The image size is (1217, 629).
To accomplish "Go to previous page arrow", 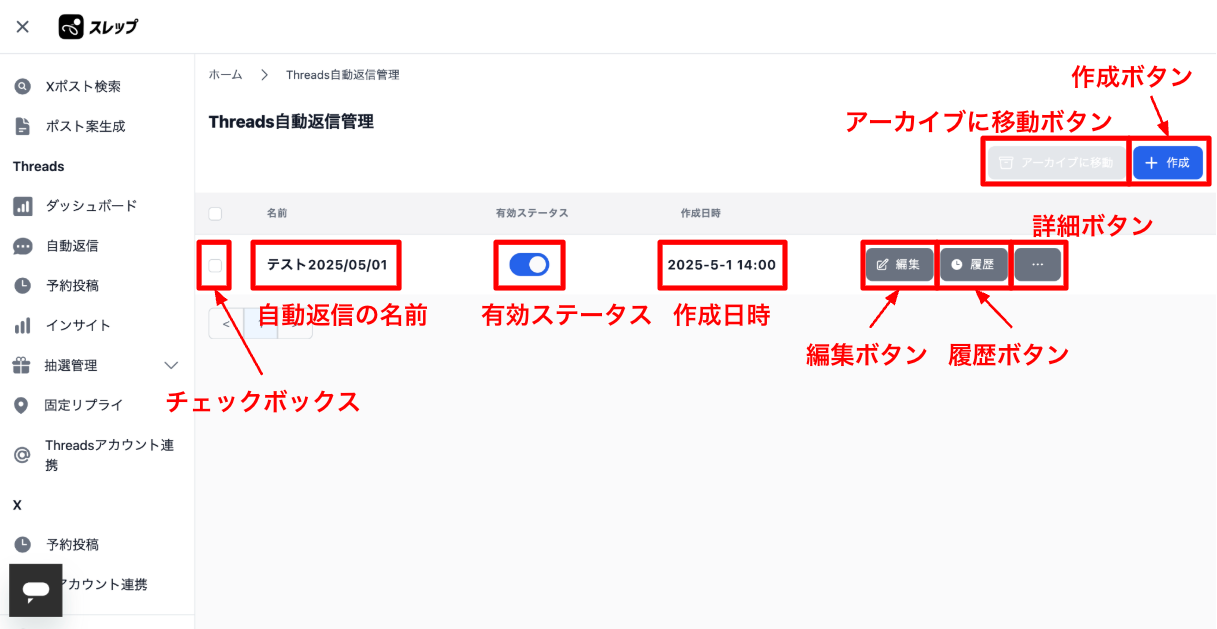I will (226, 324).
